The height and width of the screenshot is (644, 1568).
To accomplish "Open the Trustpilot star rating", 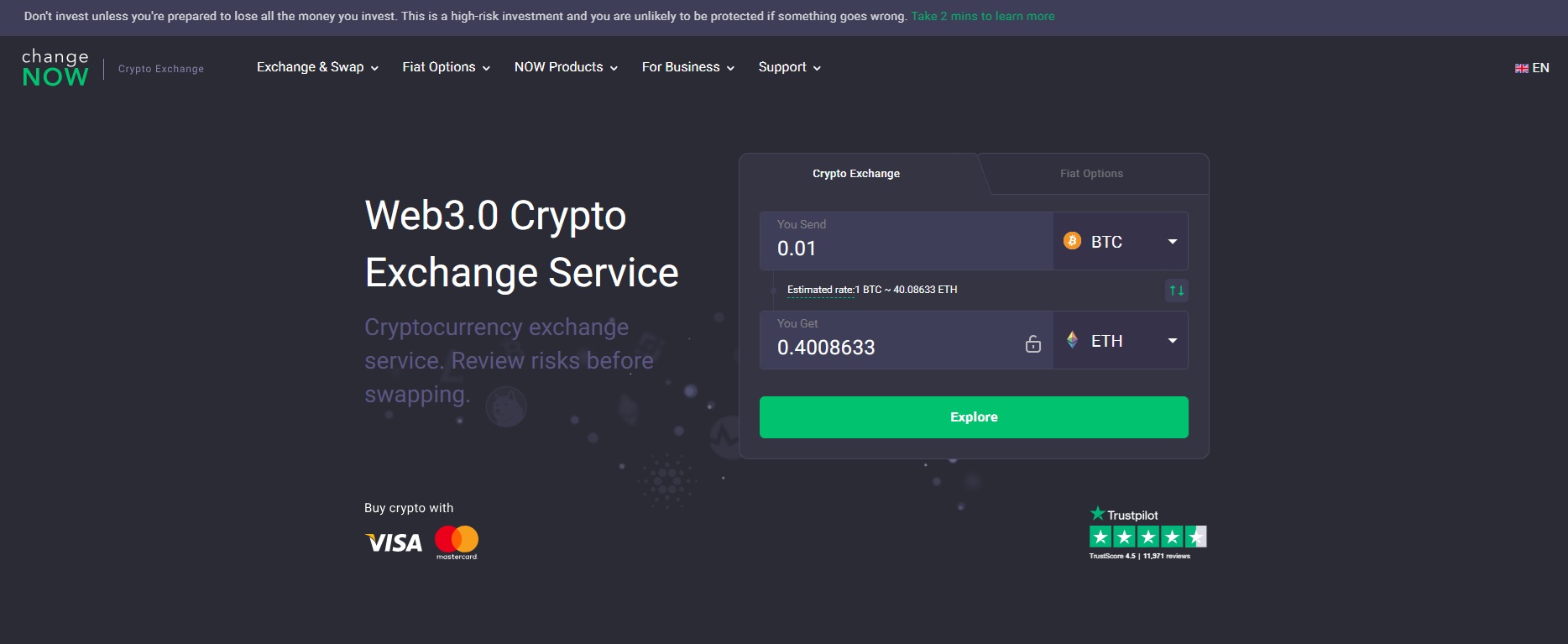I will pyautogui.click(x=1147, y=536).
